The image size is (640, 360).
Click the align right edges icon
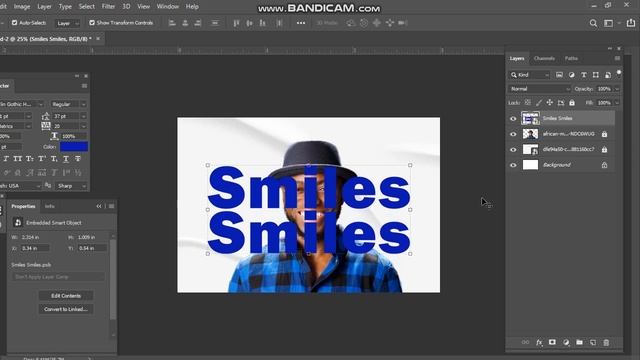pos(198,23)
